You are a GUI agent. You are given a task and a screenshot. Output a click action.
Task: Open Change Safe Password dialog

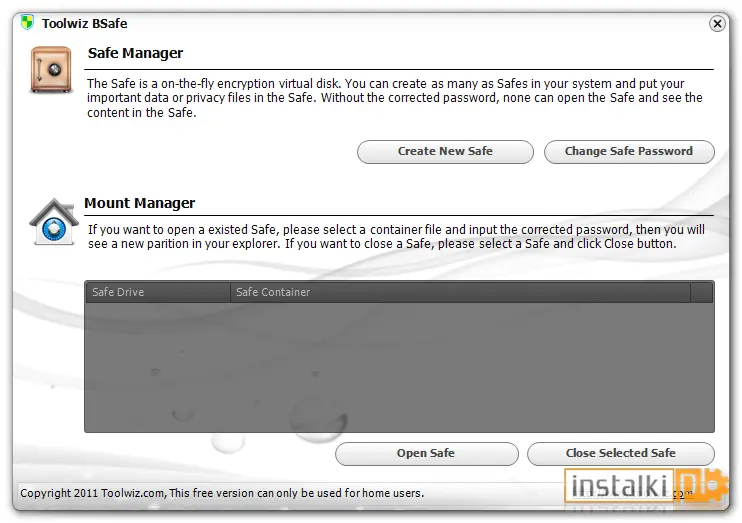point(629,151)
